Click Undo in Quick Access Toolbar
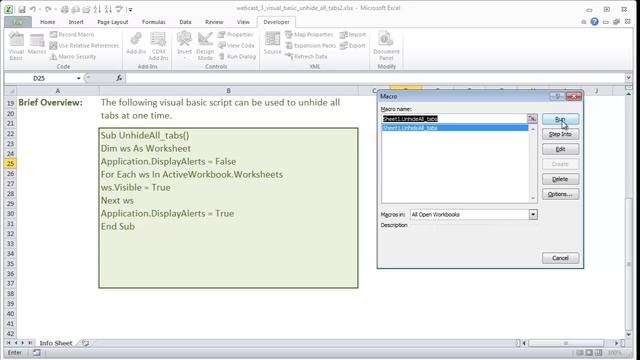640x360 pixels. (33, 9)
